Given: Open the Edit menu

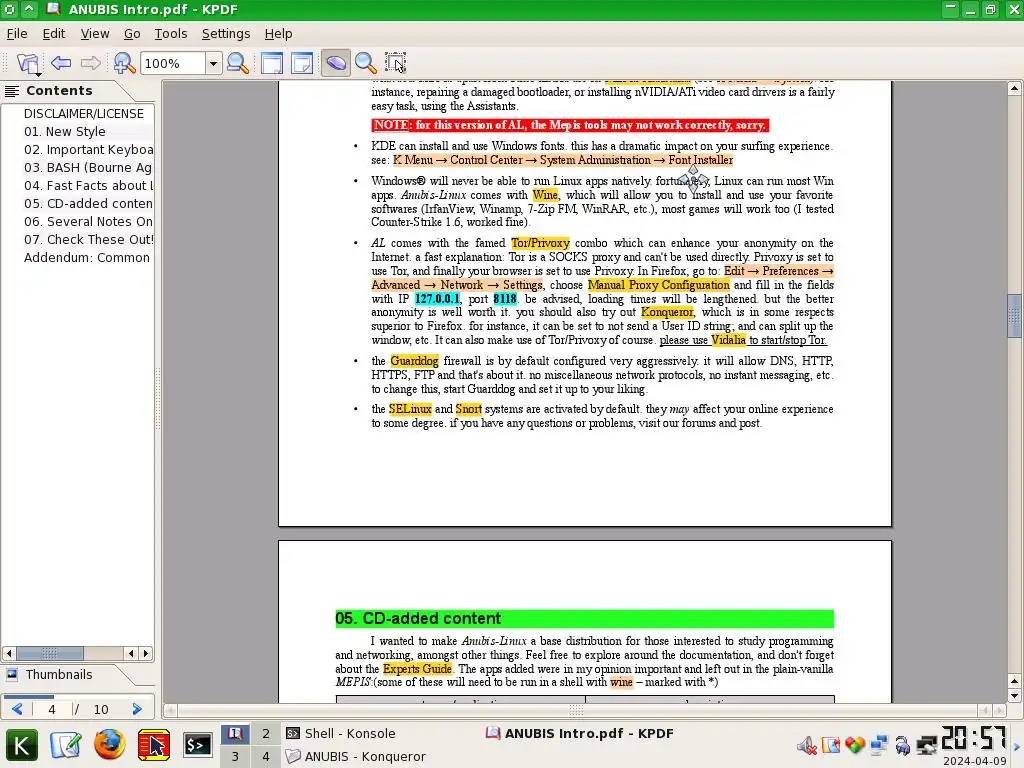Looking at the screenshot, I should [54, 33].
